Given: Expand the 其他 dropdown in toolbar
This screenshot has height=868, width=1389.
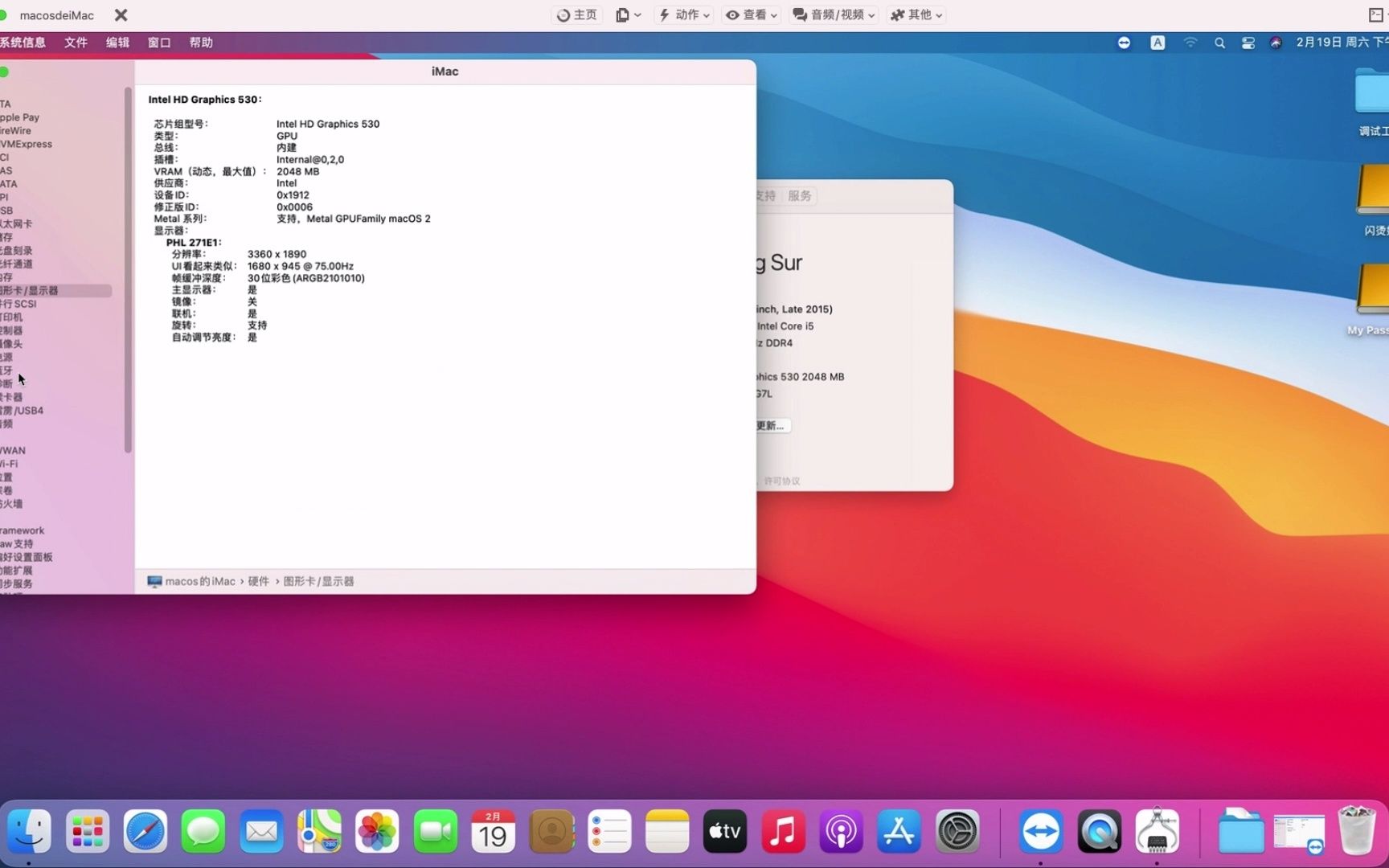Looking at the screenshot, I should (x=916, y=14).
